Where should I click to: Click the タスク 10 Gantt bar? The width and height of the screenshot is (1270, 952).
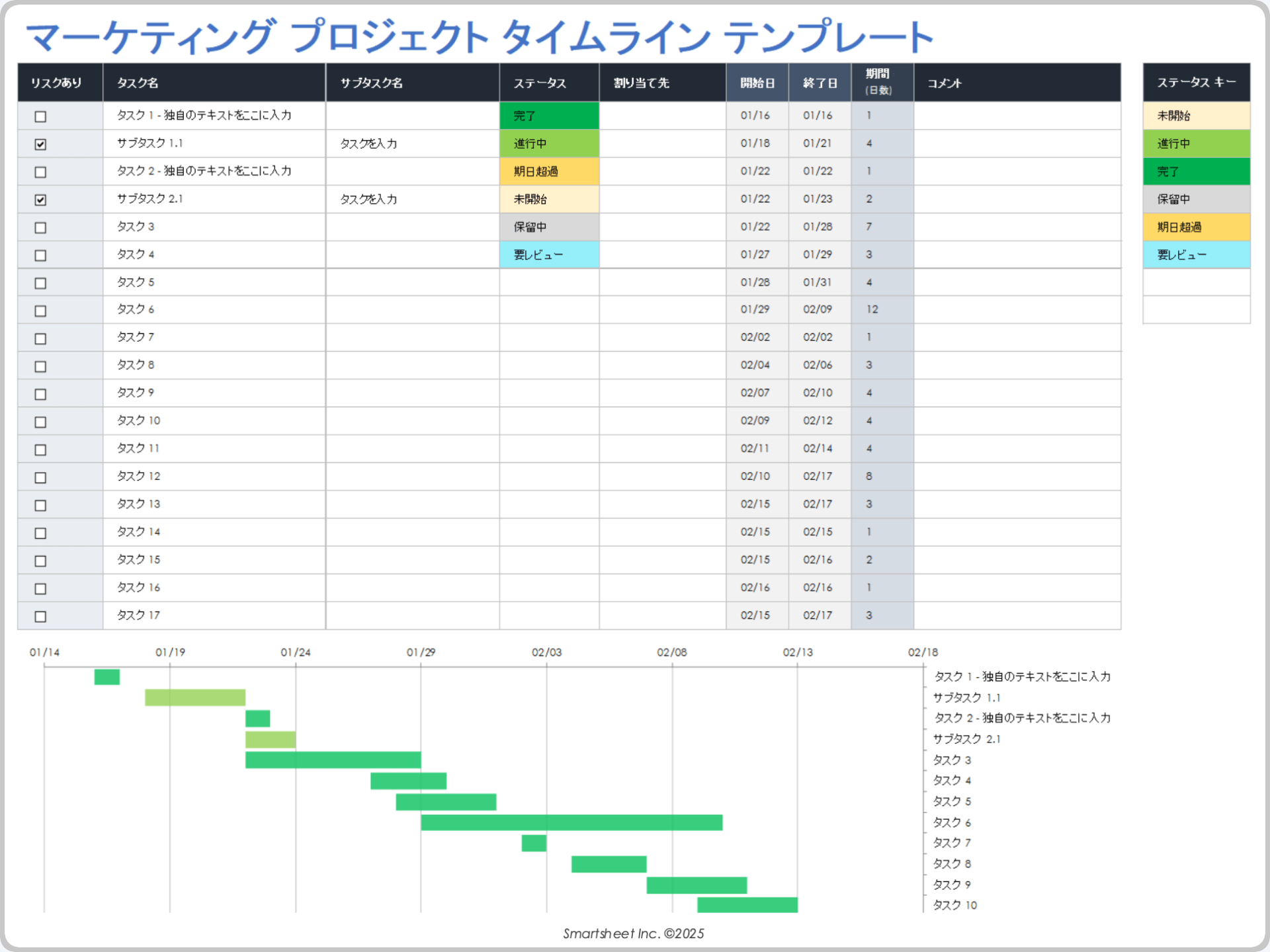(x=747, y=905)
